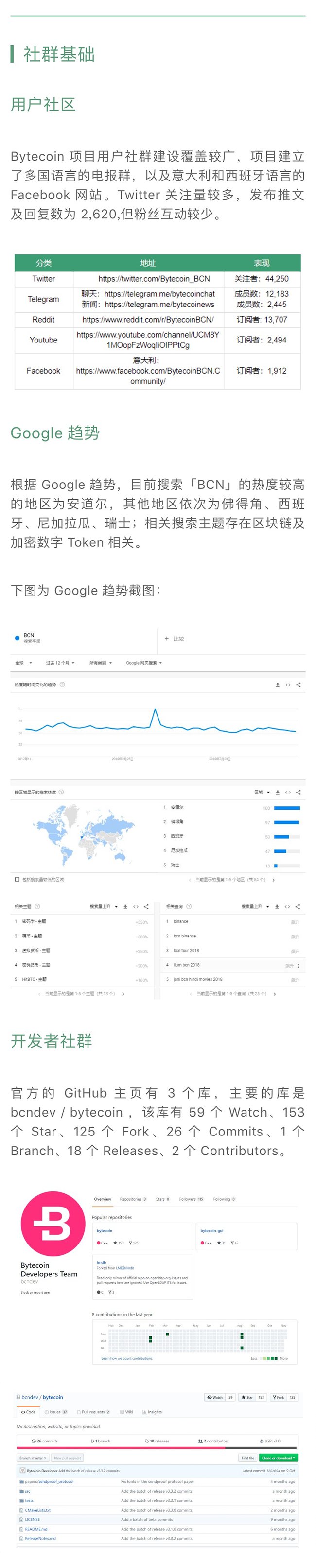
Task: Click the embed icon in 相关主题 panel
Action: click(x=136, y=906)
